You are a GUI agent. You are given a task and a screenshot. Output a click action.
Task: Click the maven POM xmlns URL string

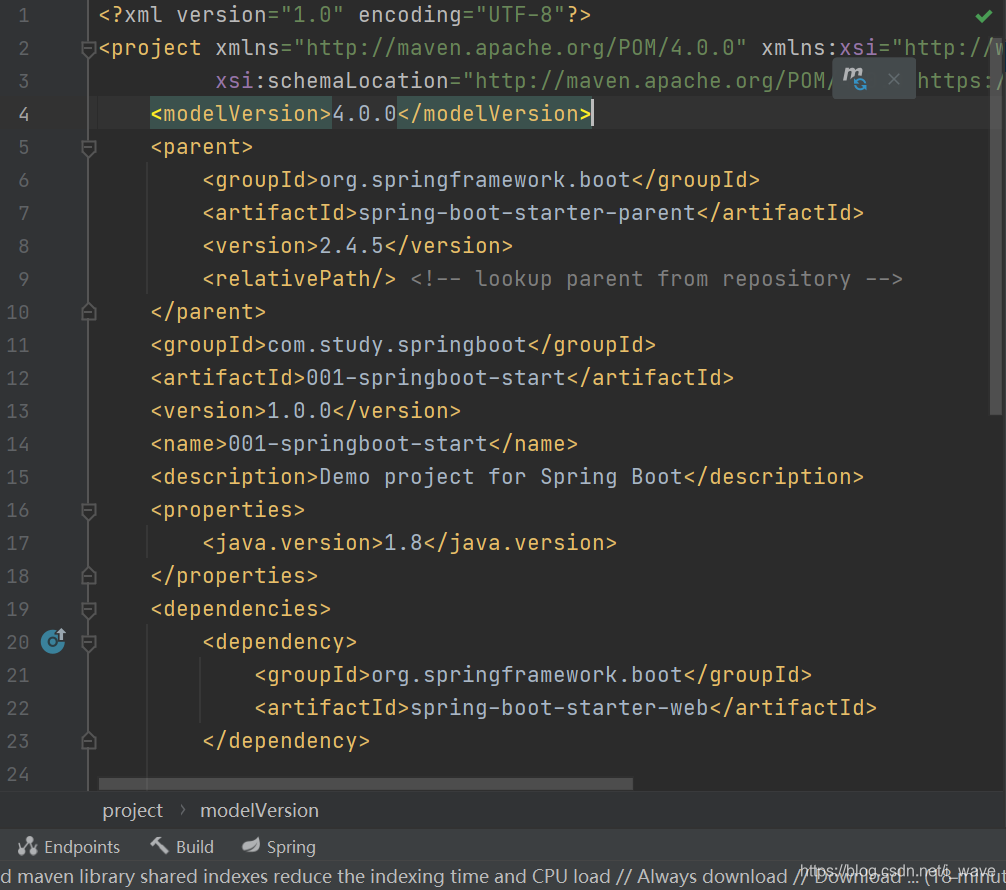(519, 48)
